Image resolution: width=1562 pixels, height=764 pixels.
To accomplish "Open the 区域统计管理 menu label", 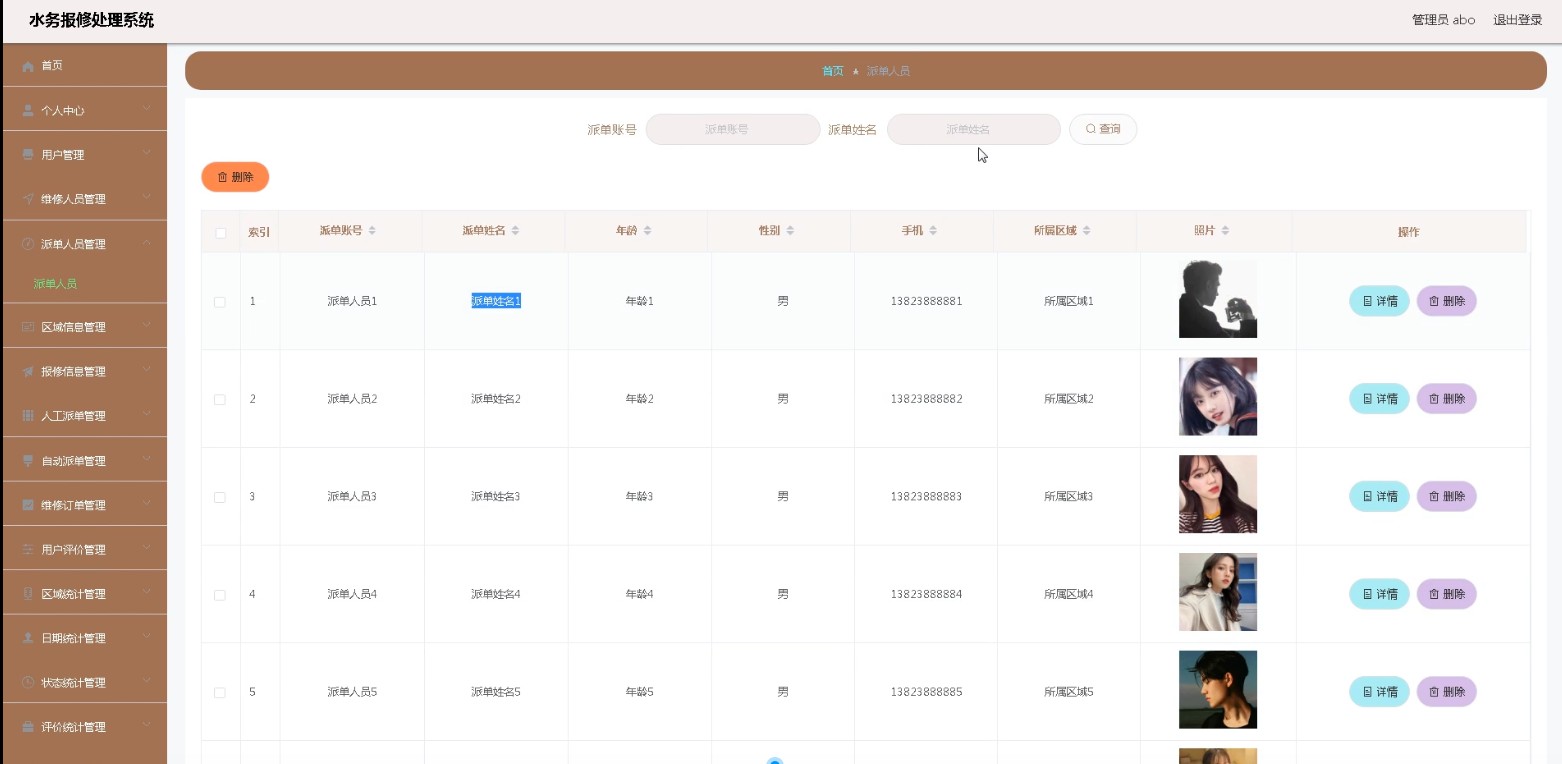I will (x=73, y=594).
